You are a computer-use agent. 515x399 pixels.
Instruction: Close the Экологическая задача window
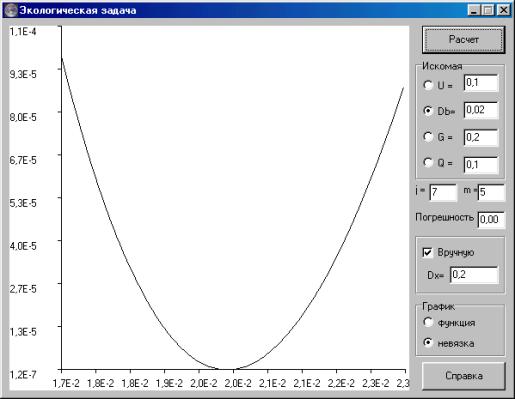coord(503,10)
